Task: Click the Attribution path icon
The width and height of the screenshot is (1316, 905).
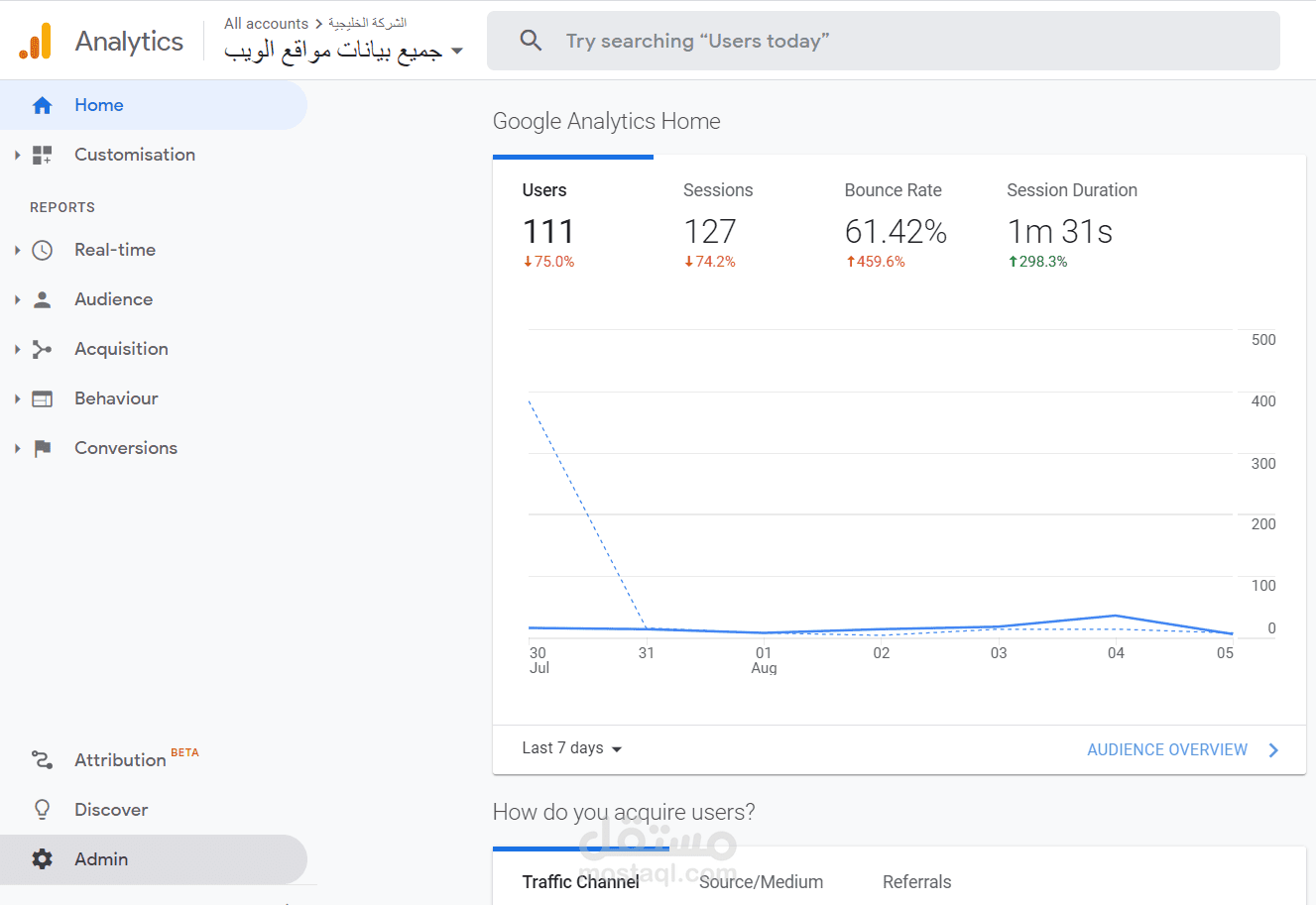Action: [x=42, y=760]
